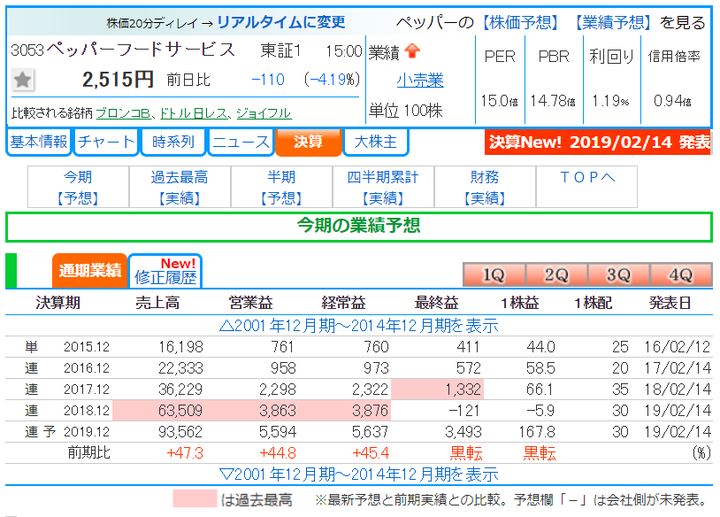Go to TOPへ link
The image size is (720, 517).
click(x=587, y=177)
